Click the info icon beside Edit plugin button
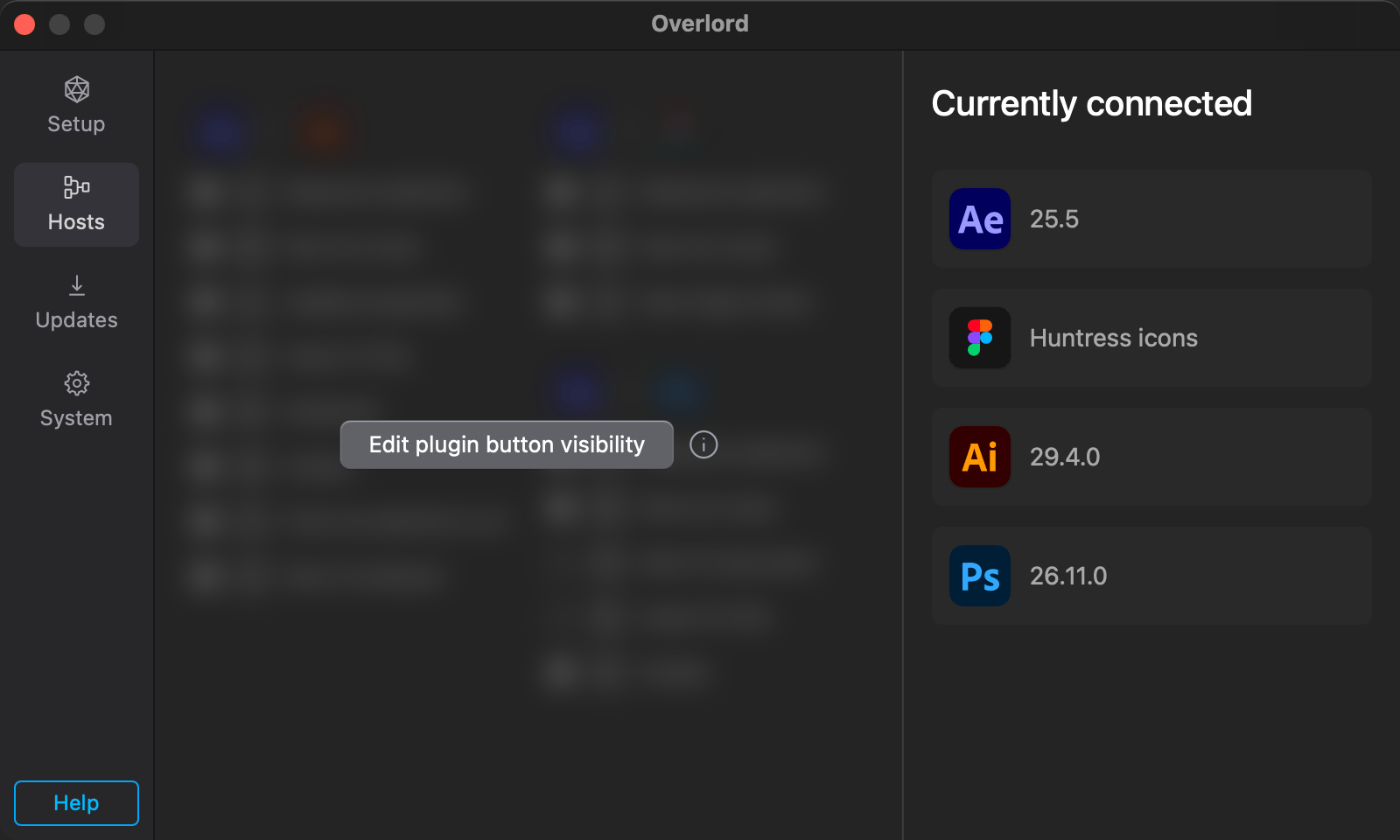The image size is (1400, 840). point(703,444)
